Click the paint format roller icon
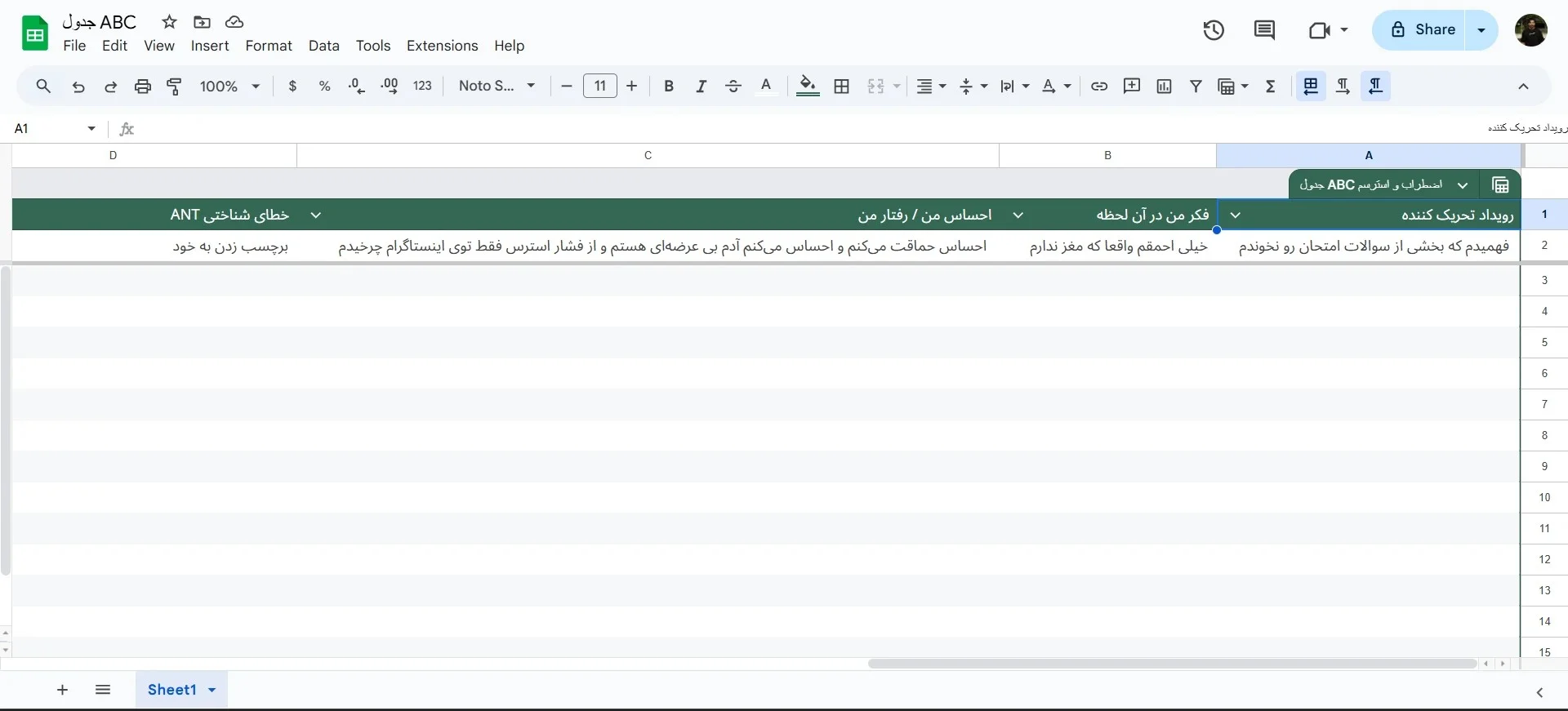This screenshot has height=711, width=1568. coord(174,86)
